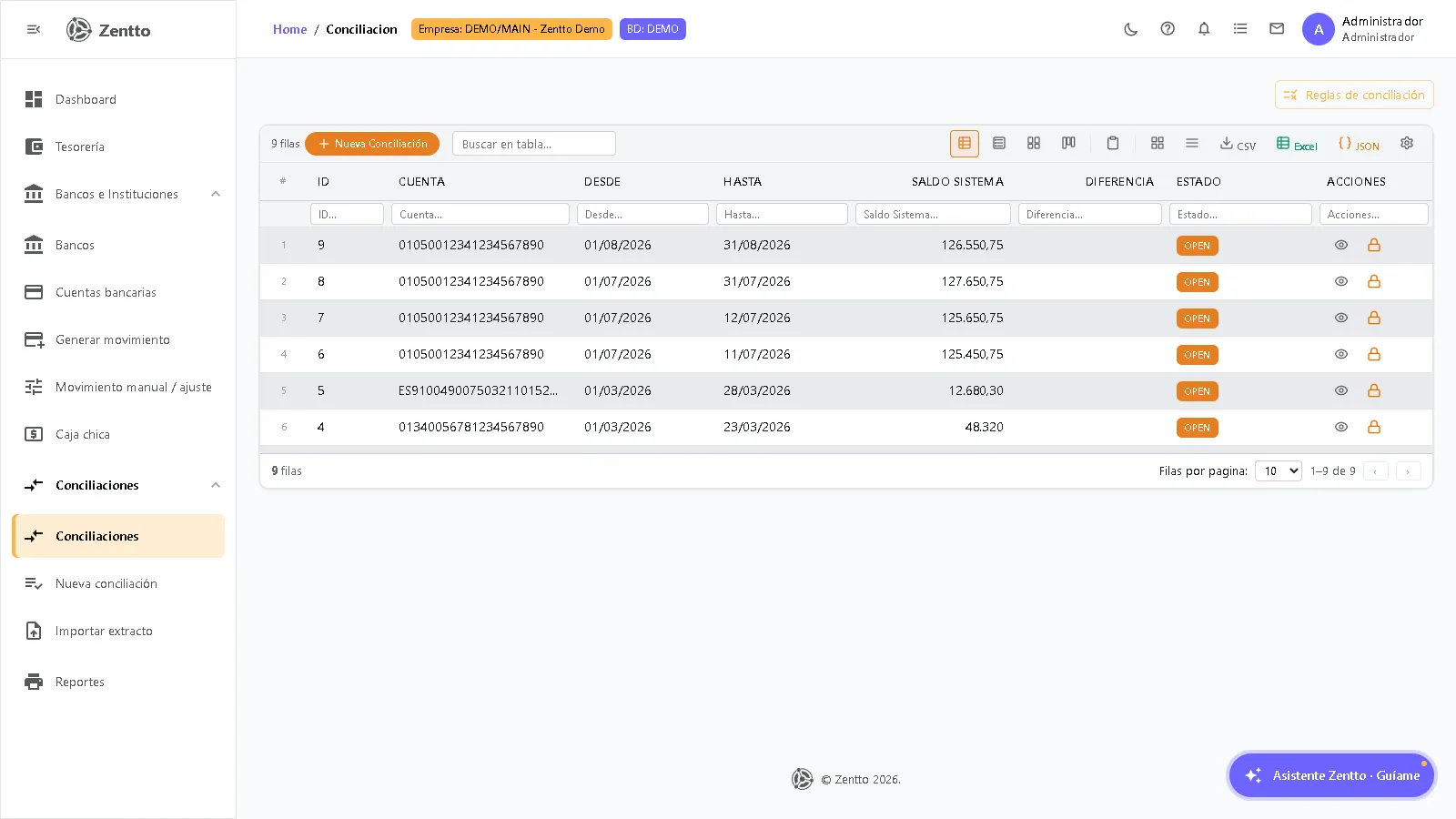Toggle dark mode moon icon
The width and height of the screenshot is (1456, 819).
(x=1131, y=29)
